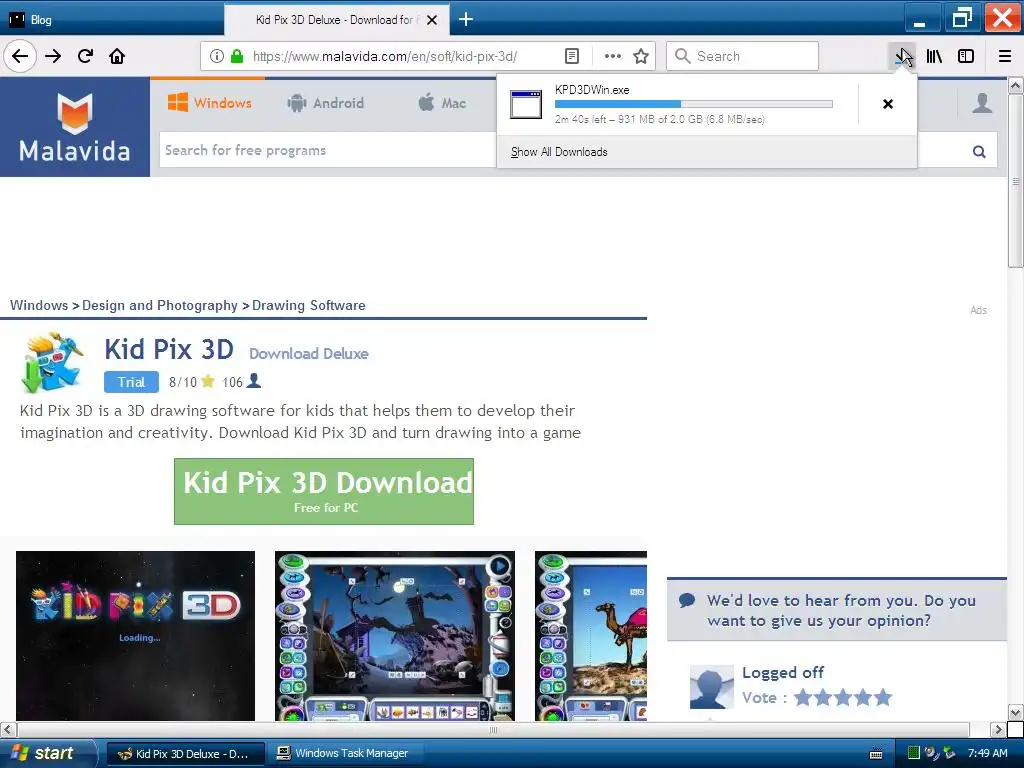Viewport: 1024px width, 768px height.
Task: Click the Trial license badge
Action: [131, 382]
